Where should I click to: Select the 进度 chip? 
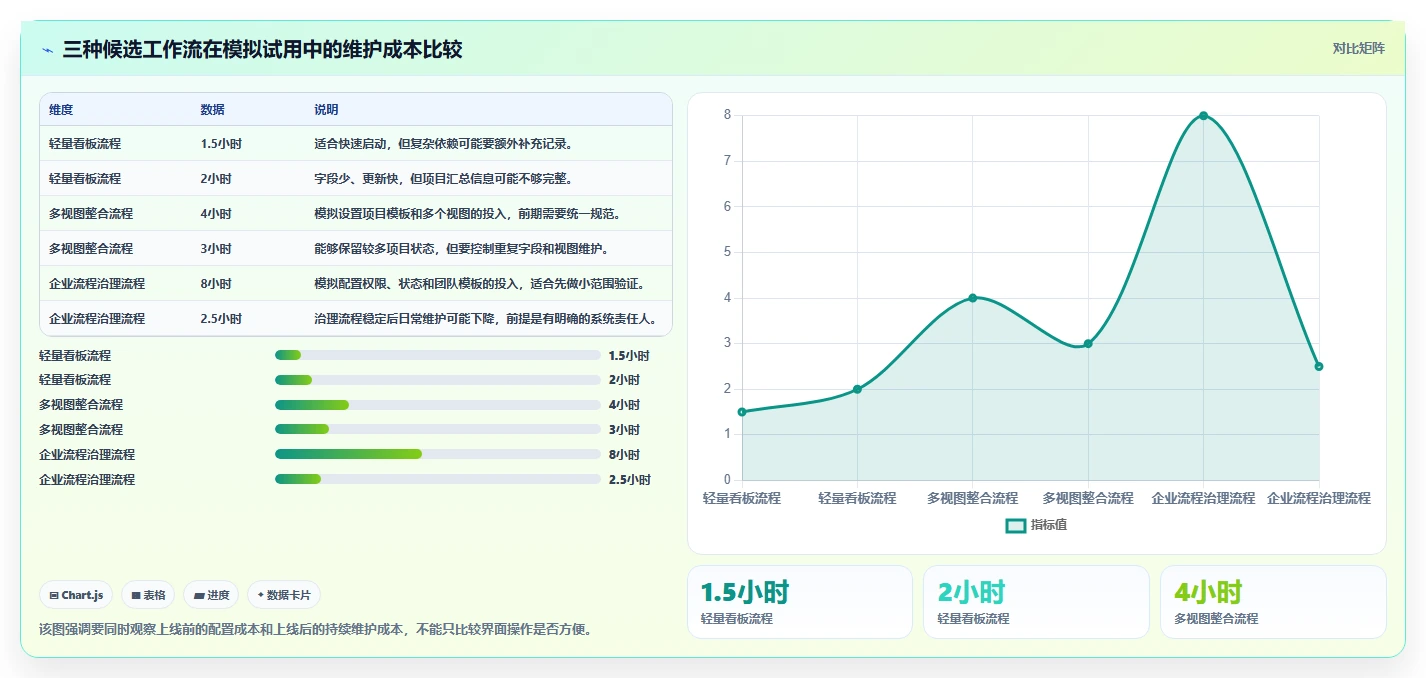tap(211, 595)
